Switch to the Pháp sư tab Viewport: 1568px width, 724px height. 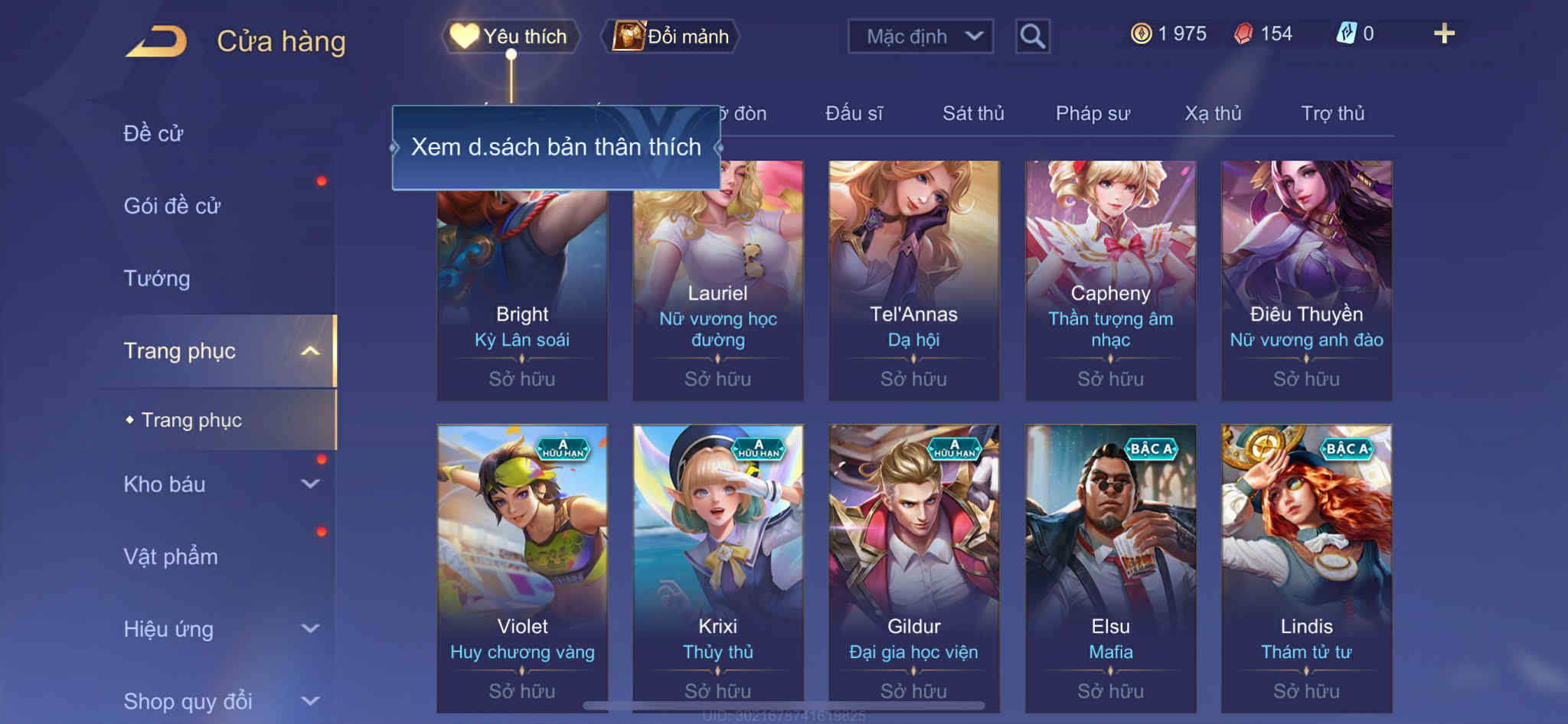[x=1093, y=113]
